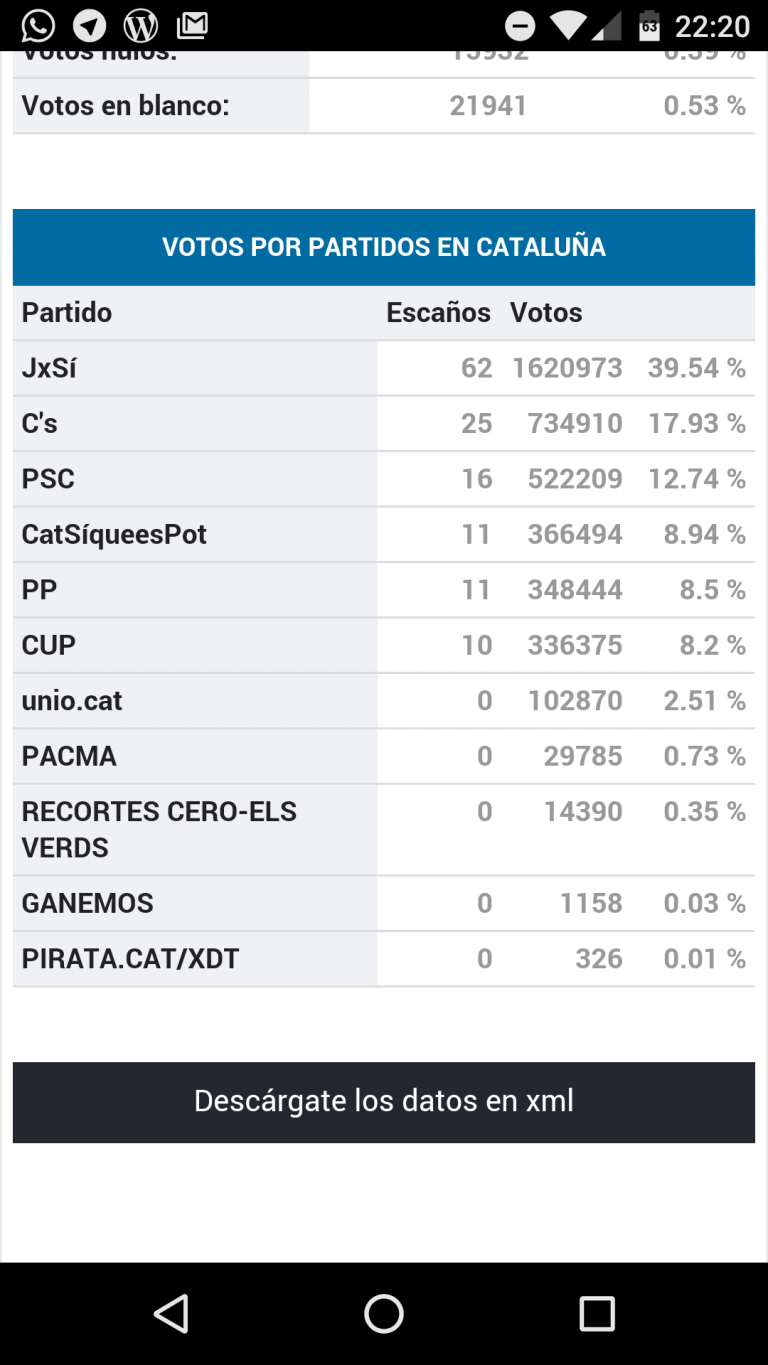This screenshot has height=1365, width=768.
Task: Tap the Android back navigation button
Action: [171, 1313]
